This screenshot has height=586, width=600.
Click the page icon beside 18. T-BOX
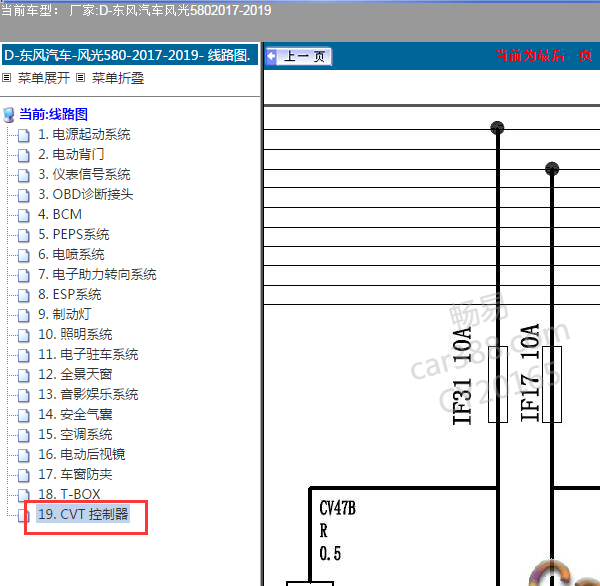tap(24, 495)
